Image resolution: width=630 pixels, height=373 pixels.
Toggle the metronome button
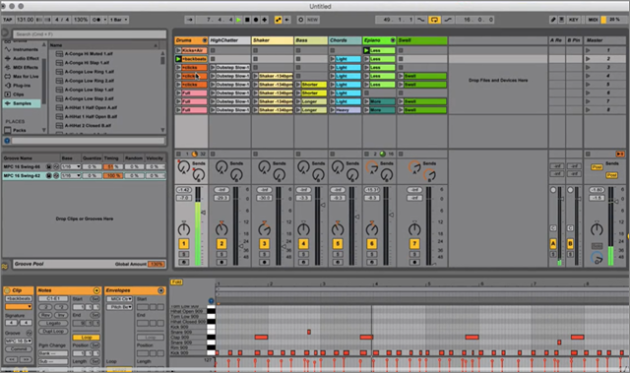click(x=97, y=19)
